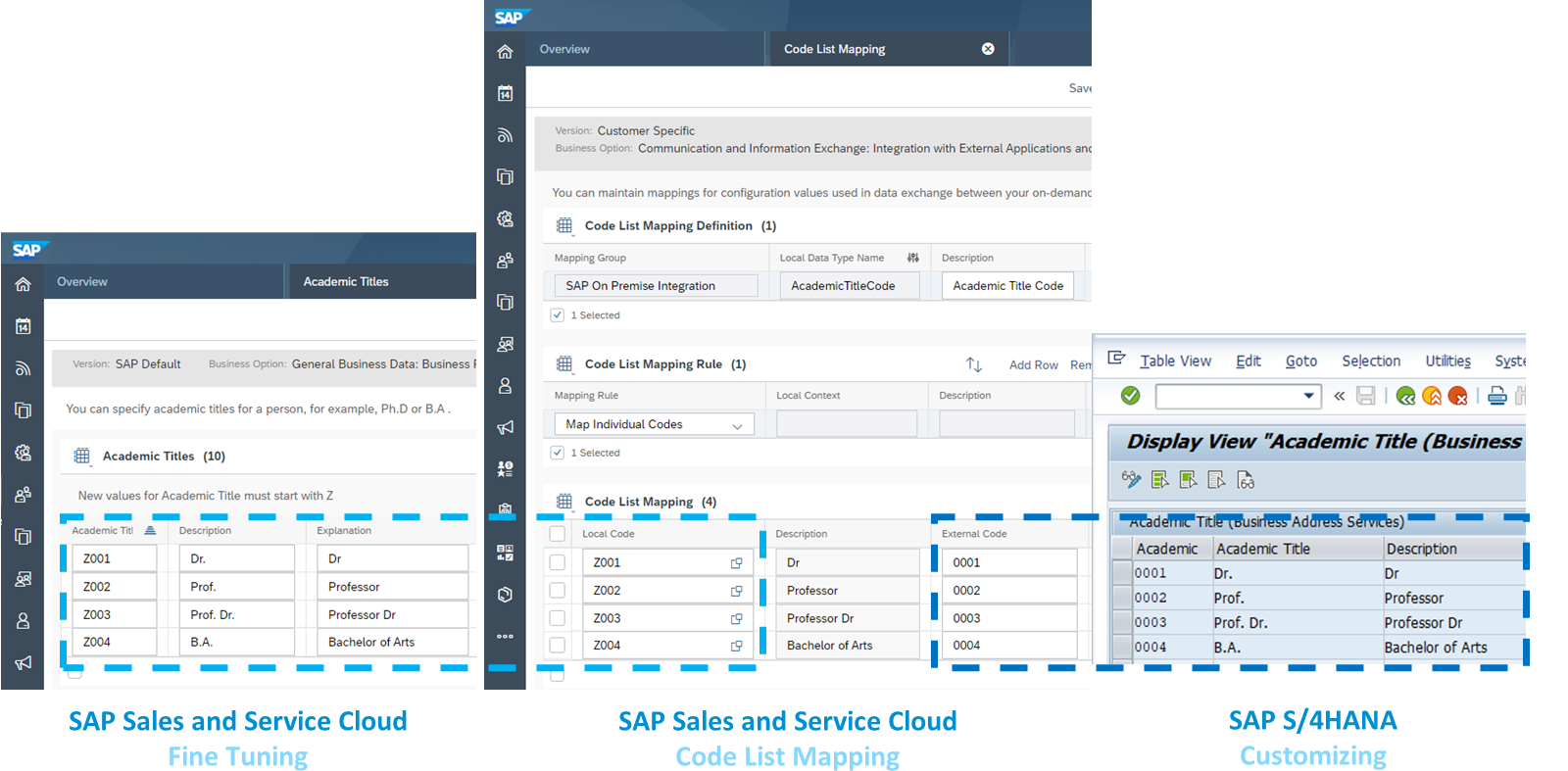This screenshot has width=1568, height=771.
Task: Click the green Back icon in S/4HANA toolbar
Action: tap(1405, 396)
